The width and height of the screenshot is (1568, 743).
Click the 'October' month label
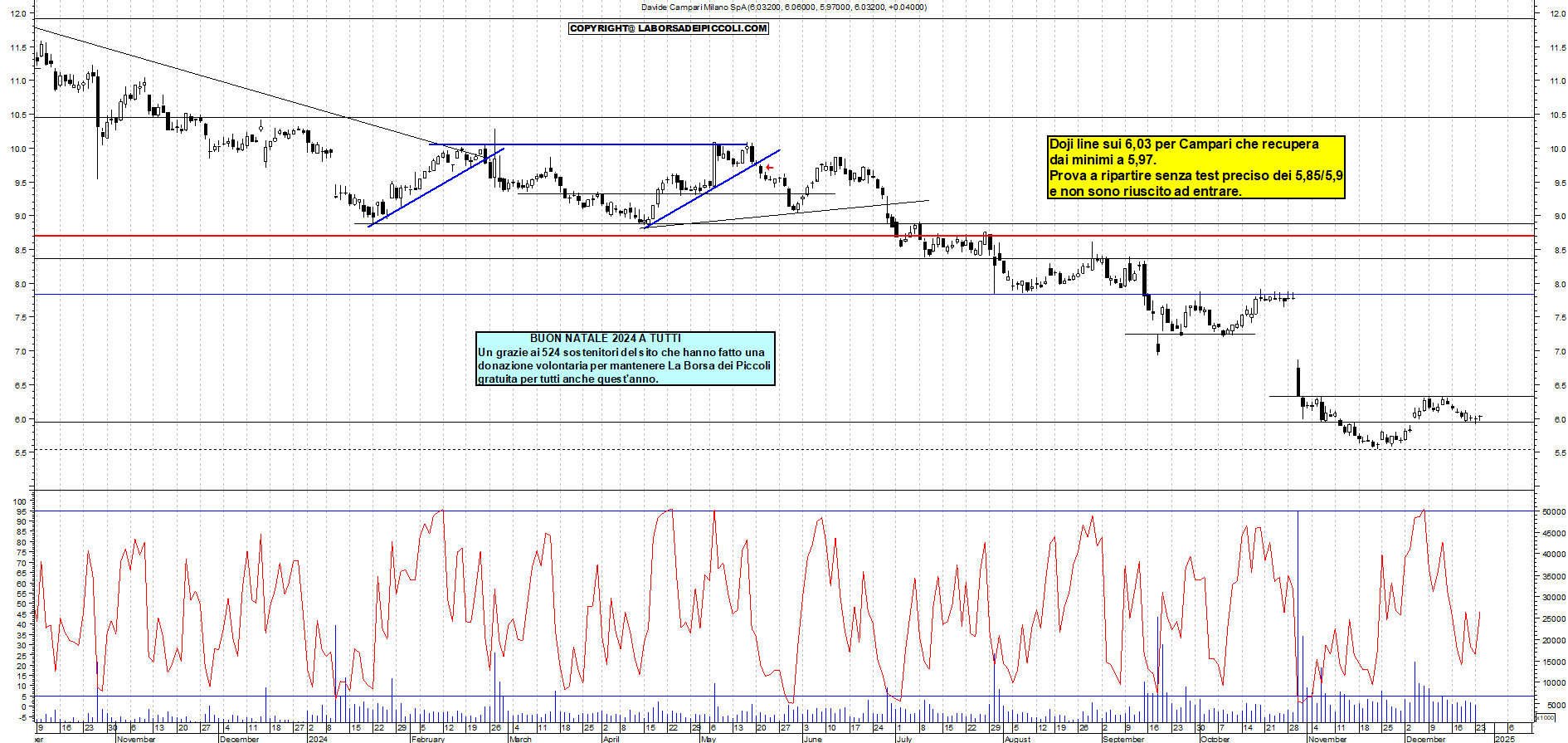(1215, 739)
